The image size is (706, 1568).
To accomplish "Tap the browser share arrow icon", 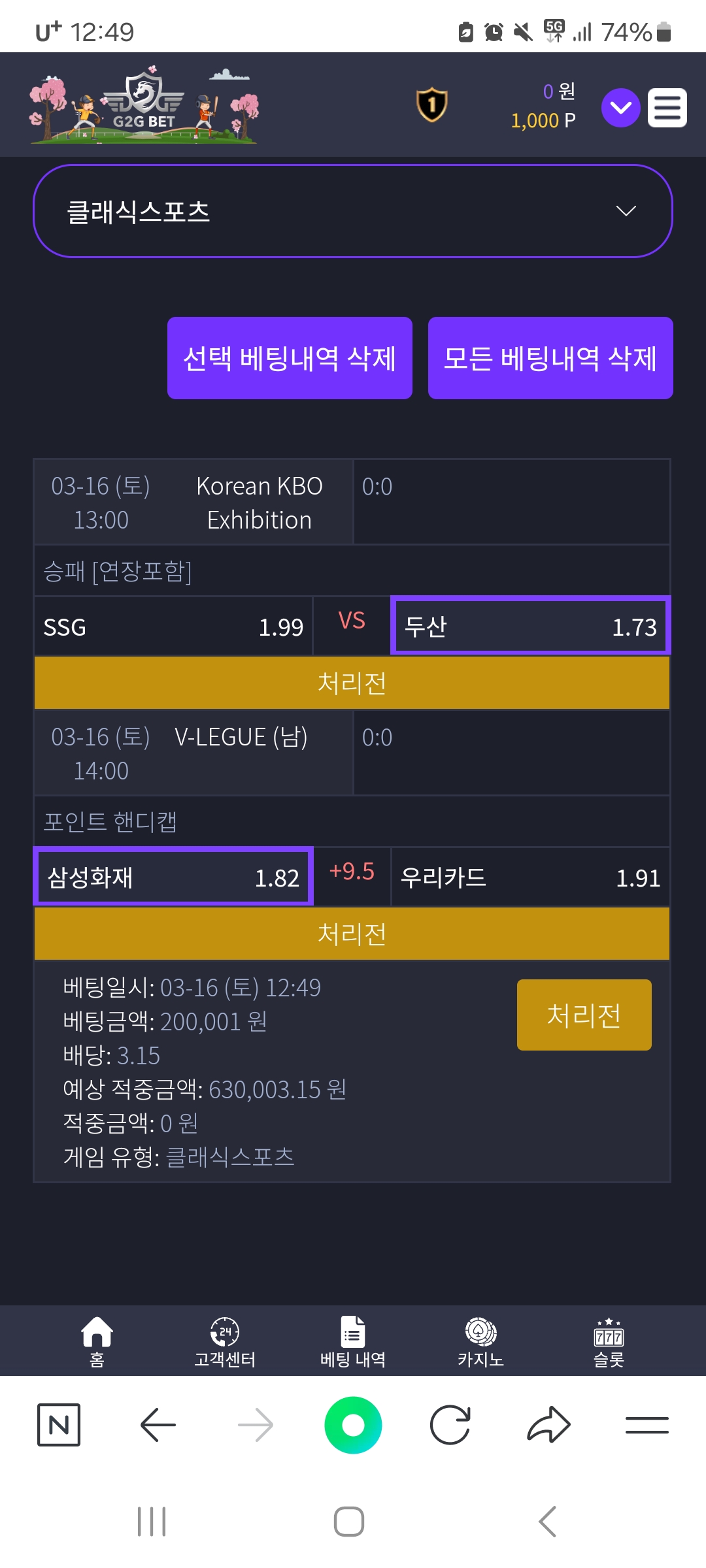I will (x=548, y=1425).
